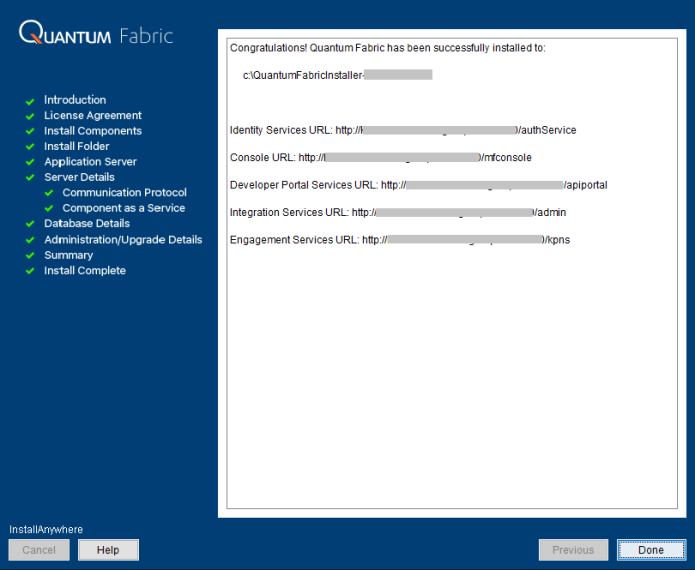Select the Install Complete step label
The width and height of the screenshot is (695, 570).
tap(85, 270)
